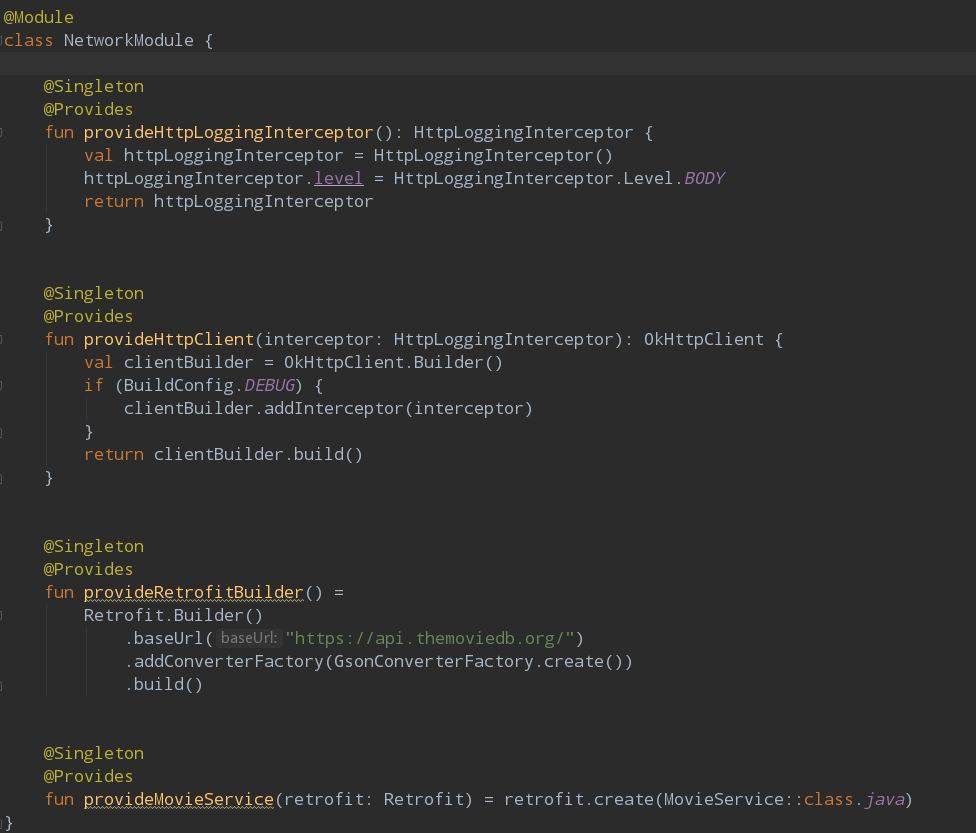This screenshot has width=976, height=833.
Task: Click httpLoggingInterceptor in the val declaration
Action: [x=233, y=156]
